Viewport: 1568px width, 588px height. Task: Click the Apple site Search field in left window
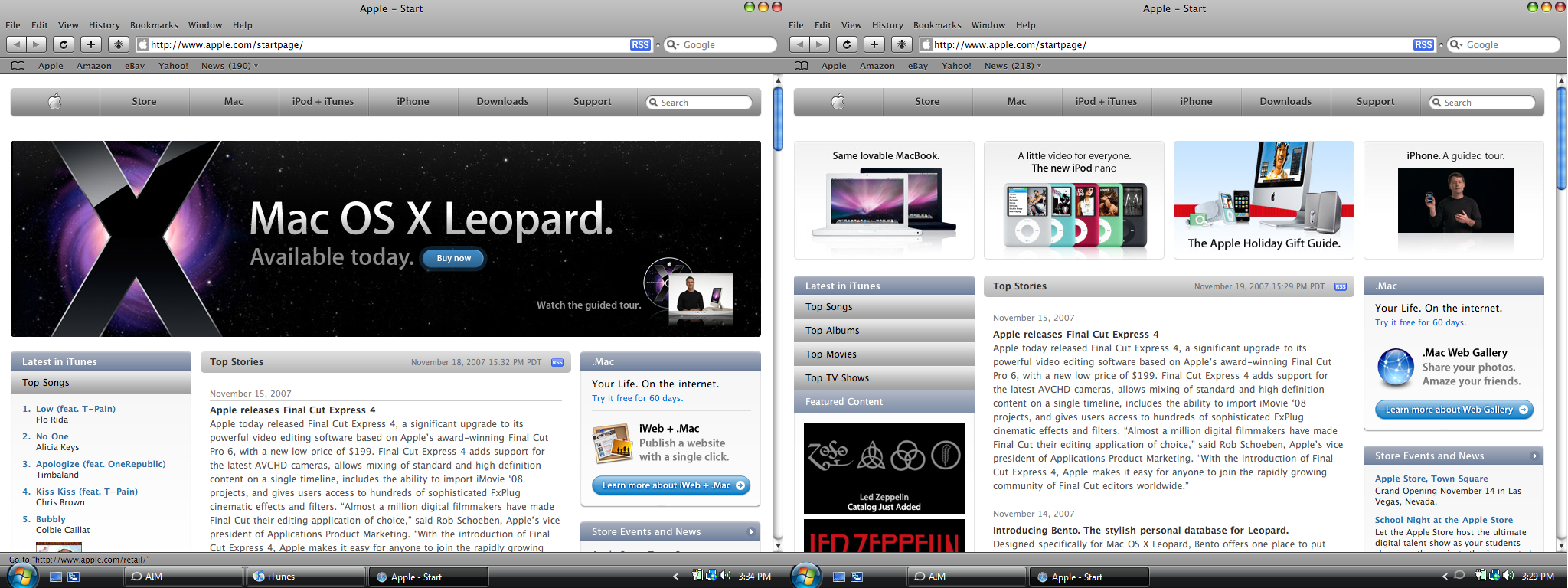pyautogui.click(x=699, y=103)
